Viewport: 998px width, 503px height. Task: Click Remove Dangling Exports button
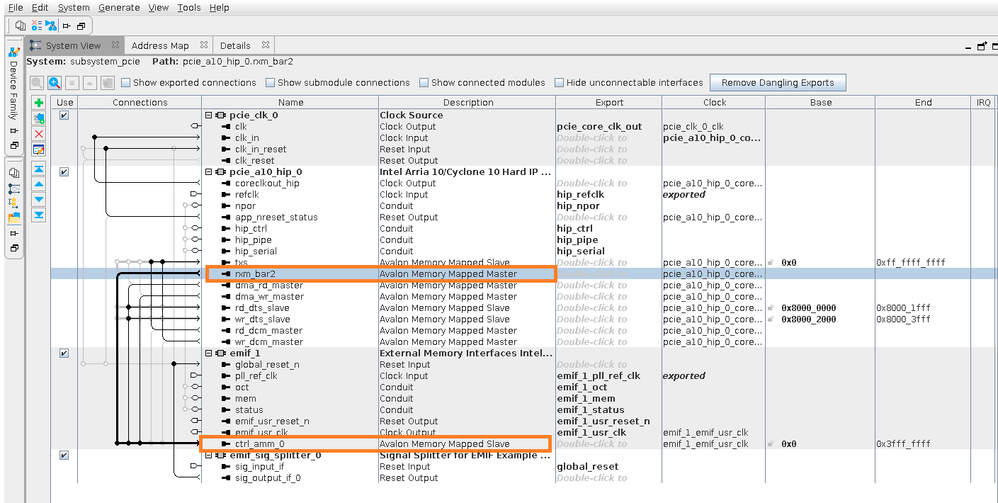(777, 82)
